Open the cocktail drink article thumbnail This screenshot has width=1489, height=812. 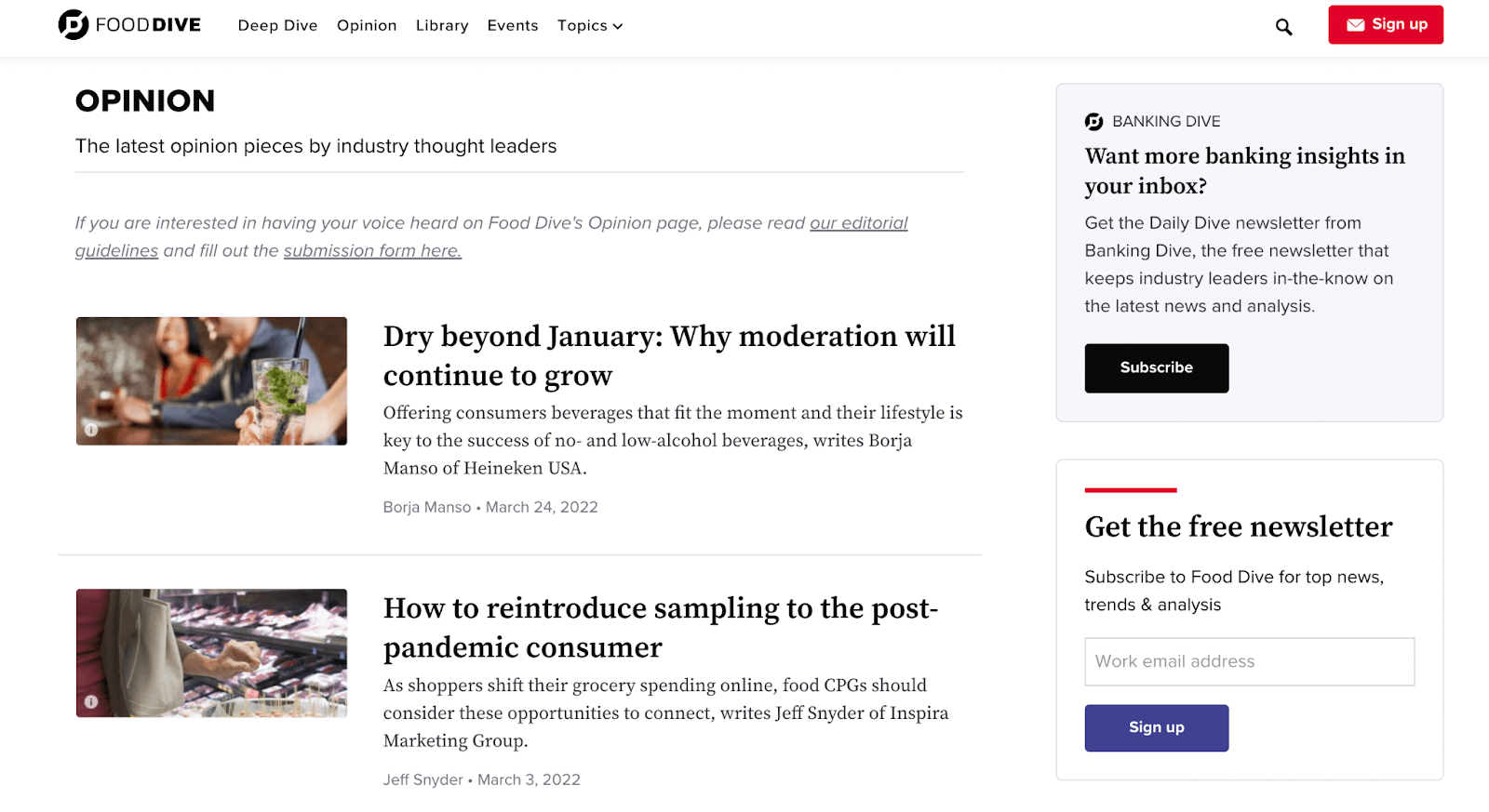211,381
